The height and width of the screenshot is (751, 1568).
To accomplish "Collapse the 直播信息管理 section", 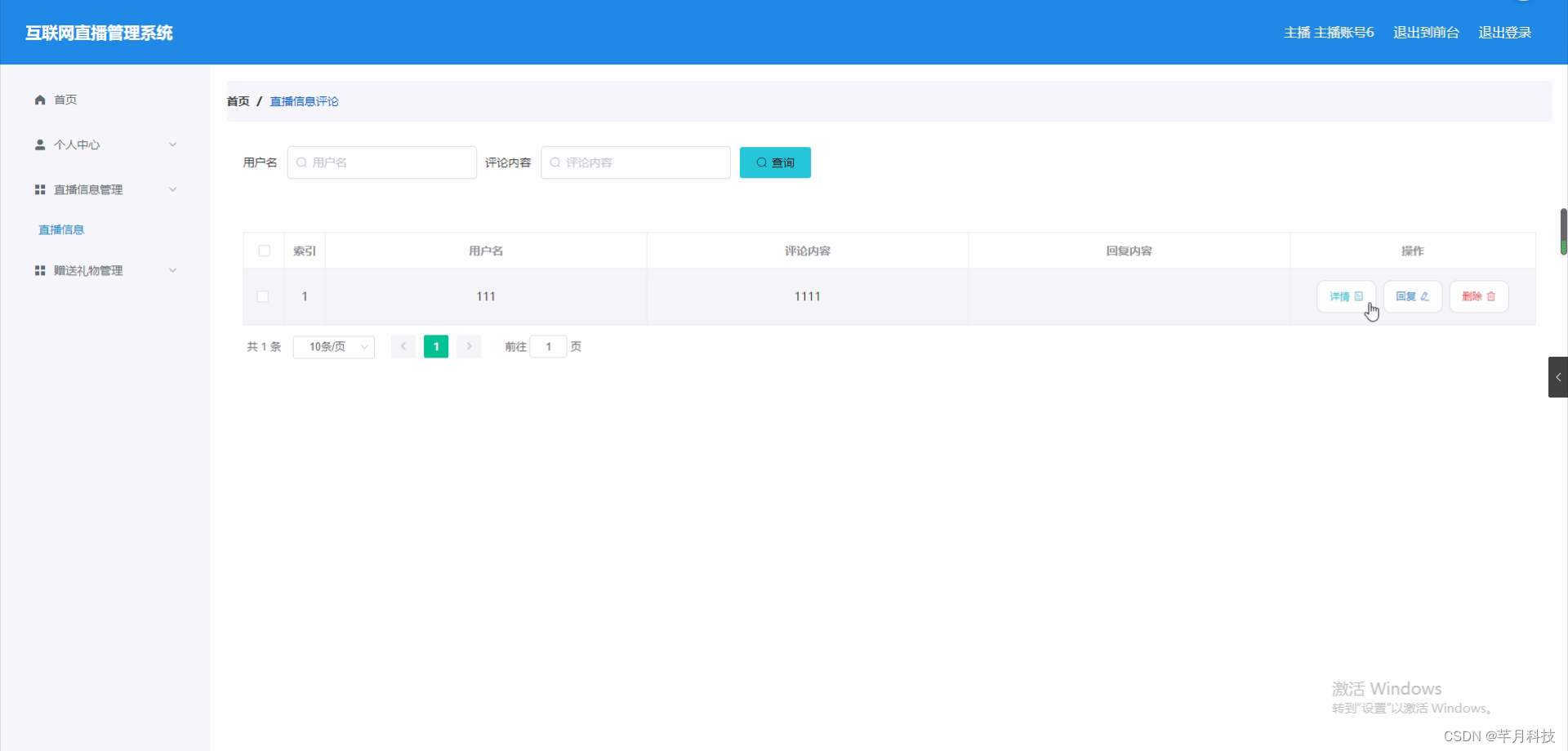I will (172, 189).
